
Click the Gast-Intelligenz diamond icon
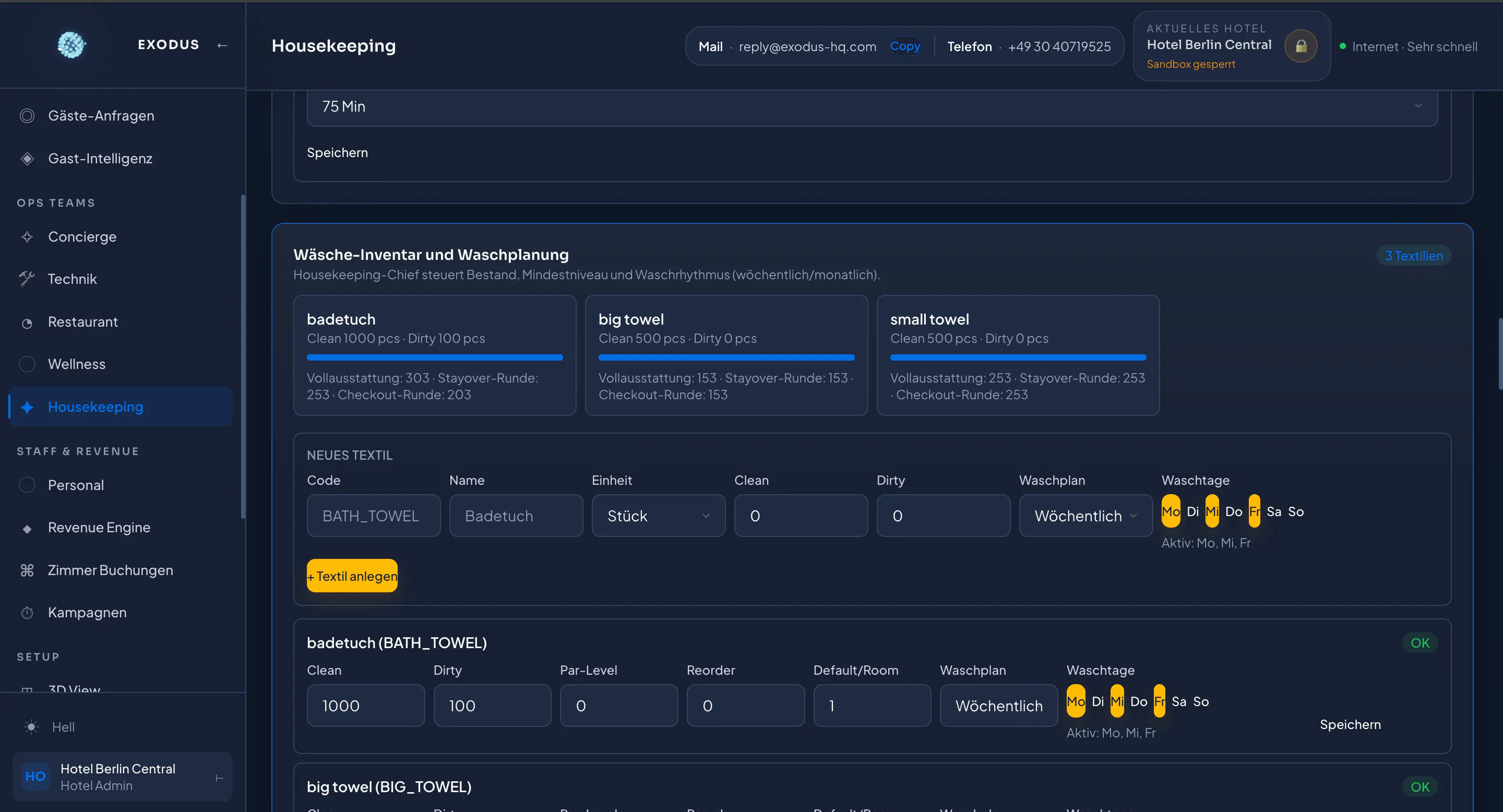click(27, 159)
